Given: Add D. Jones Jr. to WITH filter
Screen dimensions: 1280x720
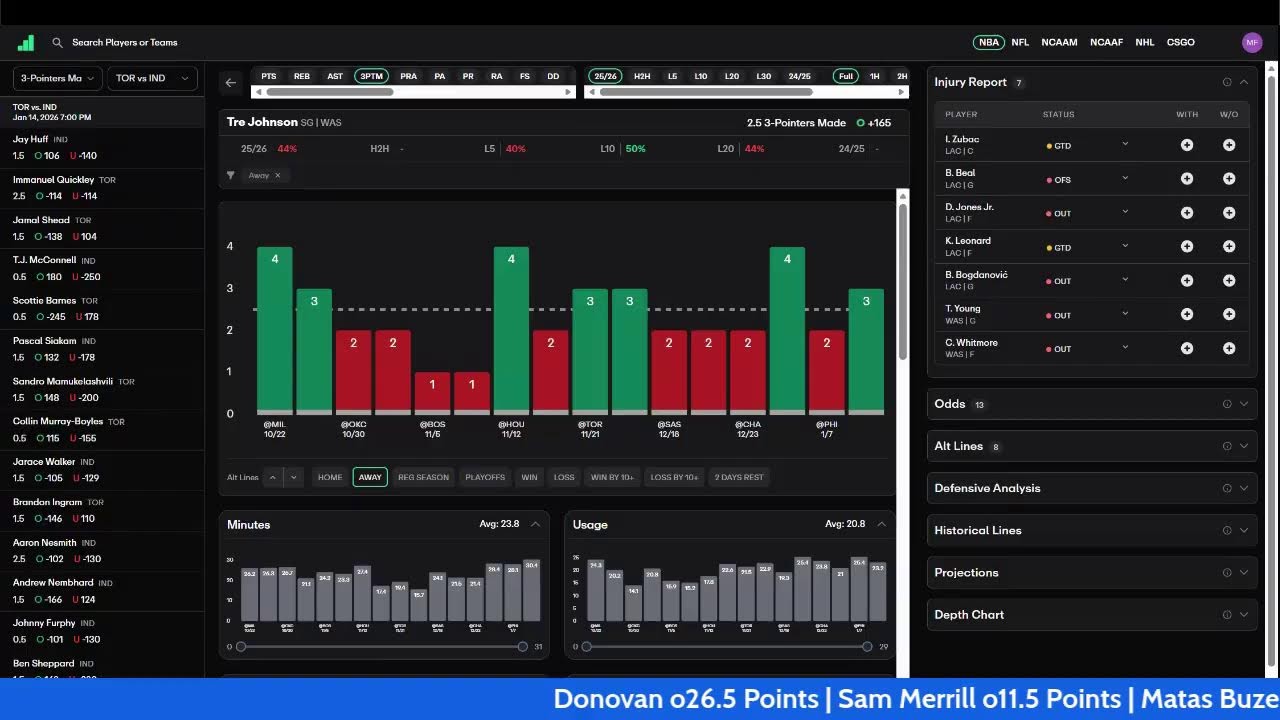Looking at the screenshot, I should (1187, 213).
